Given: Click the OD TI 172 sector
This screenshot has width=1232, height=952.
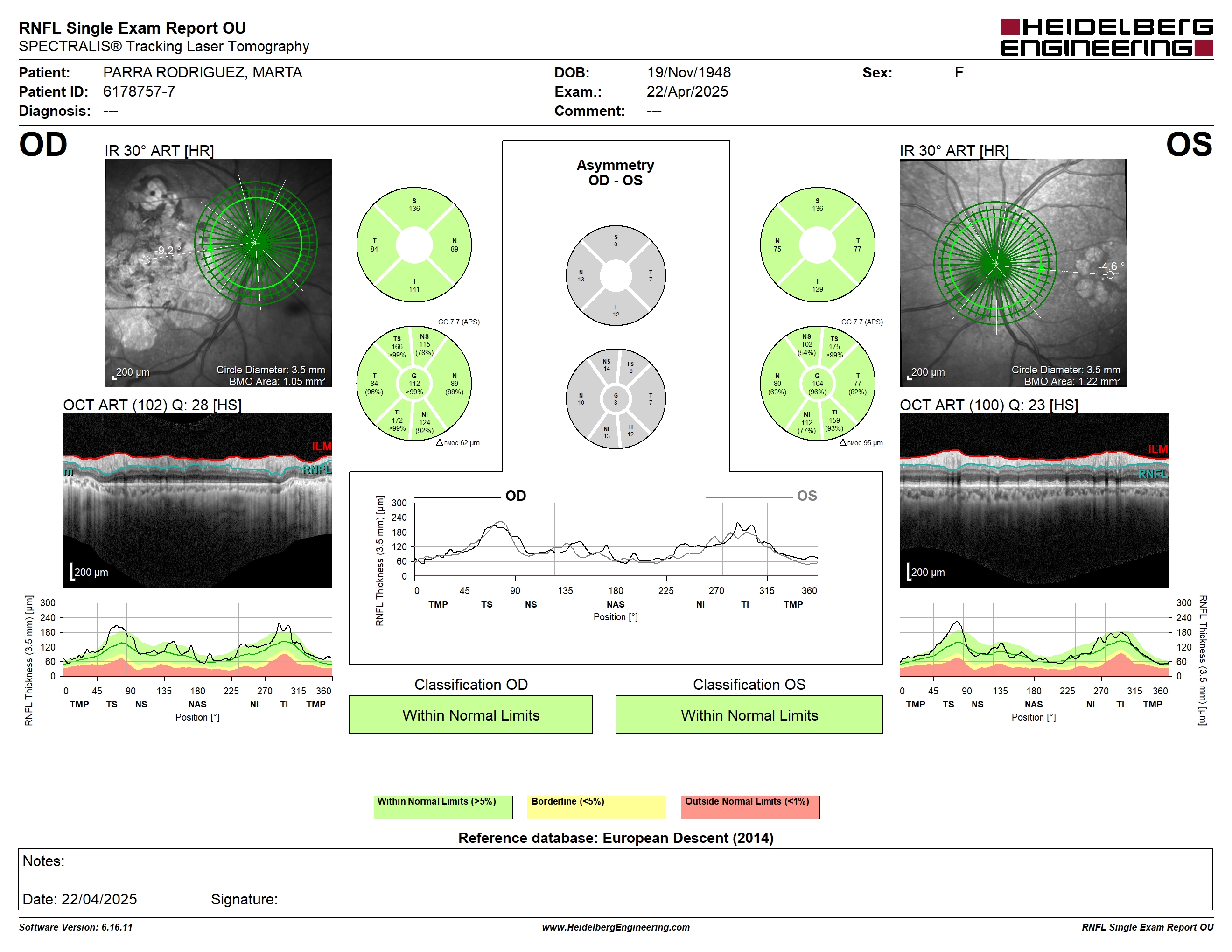Looking at the screenshot, I should pos(397,420).
